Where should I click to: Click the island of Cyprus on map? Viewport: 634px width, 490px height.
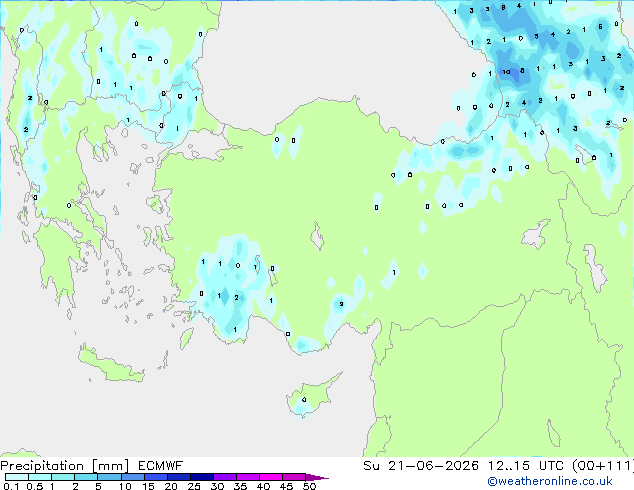(311, 396)
